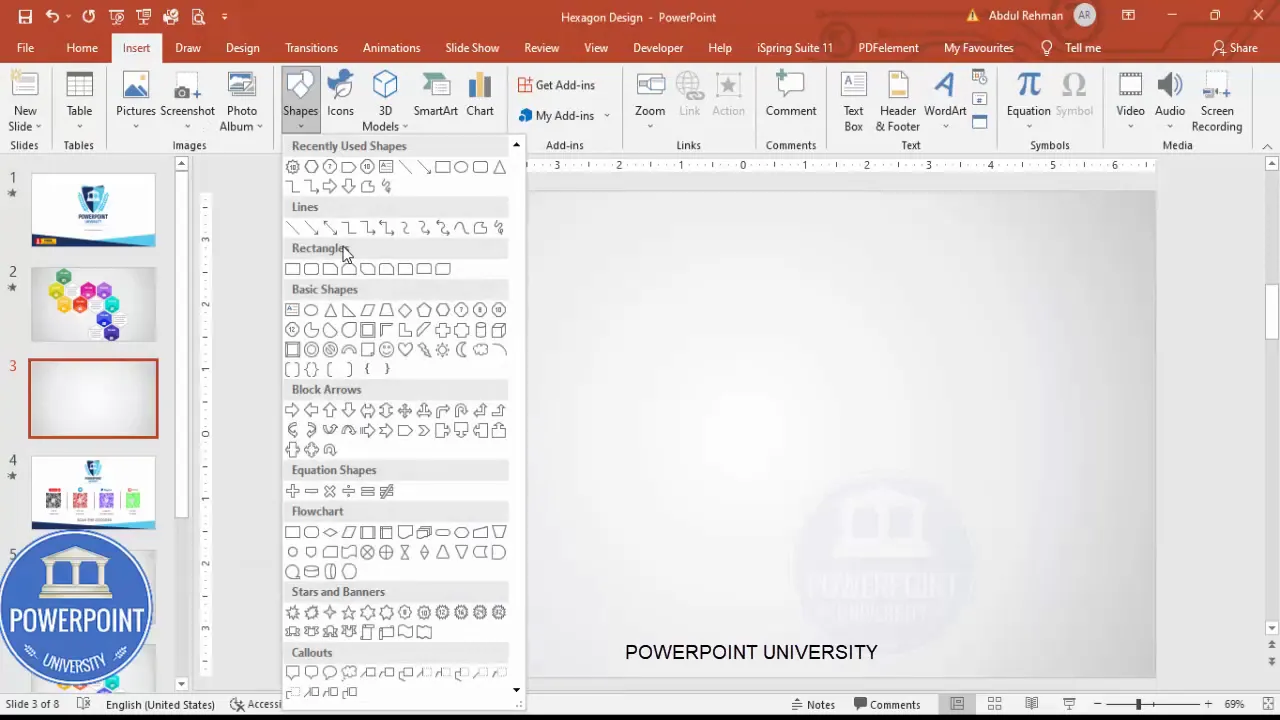Pick the Vertical Scroll banner shape
This screenshot has width=1280, height=720.
coord(367,632)
